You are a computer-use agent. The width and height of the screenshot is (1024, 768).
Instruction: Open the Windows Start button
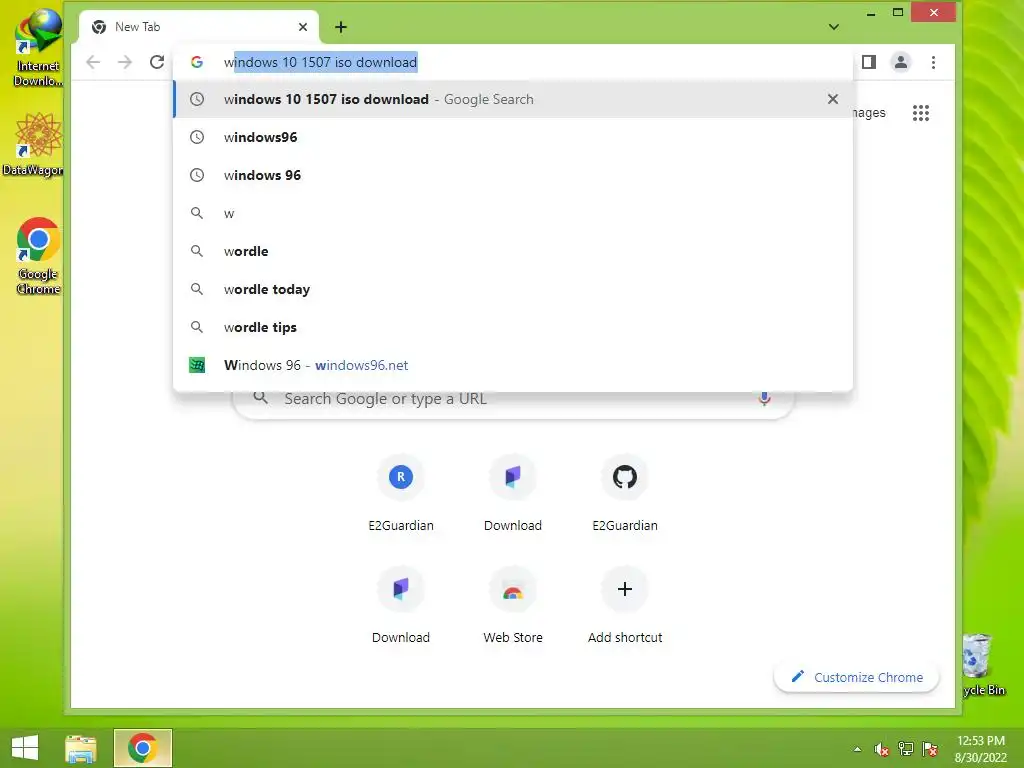click(x=25, y=748)
